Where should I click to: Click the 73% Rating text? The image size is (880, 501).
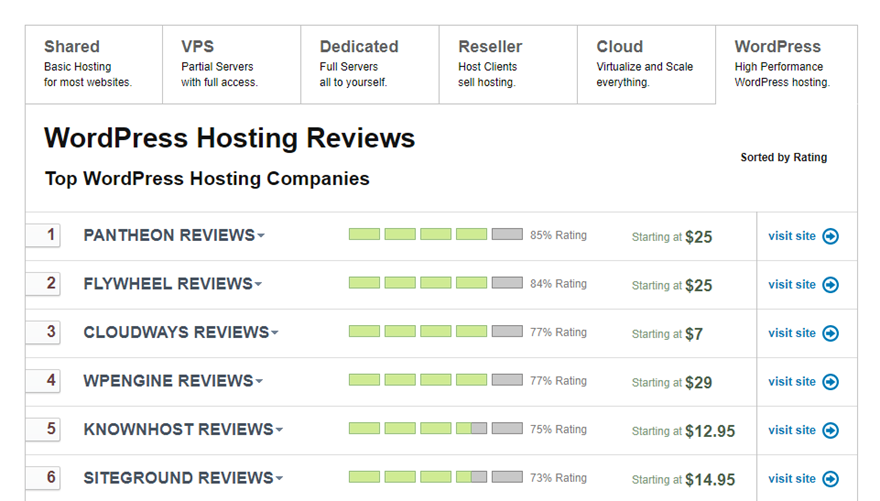click(x=558, y=478)
